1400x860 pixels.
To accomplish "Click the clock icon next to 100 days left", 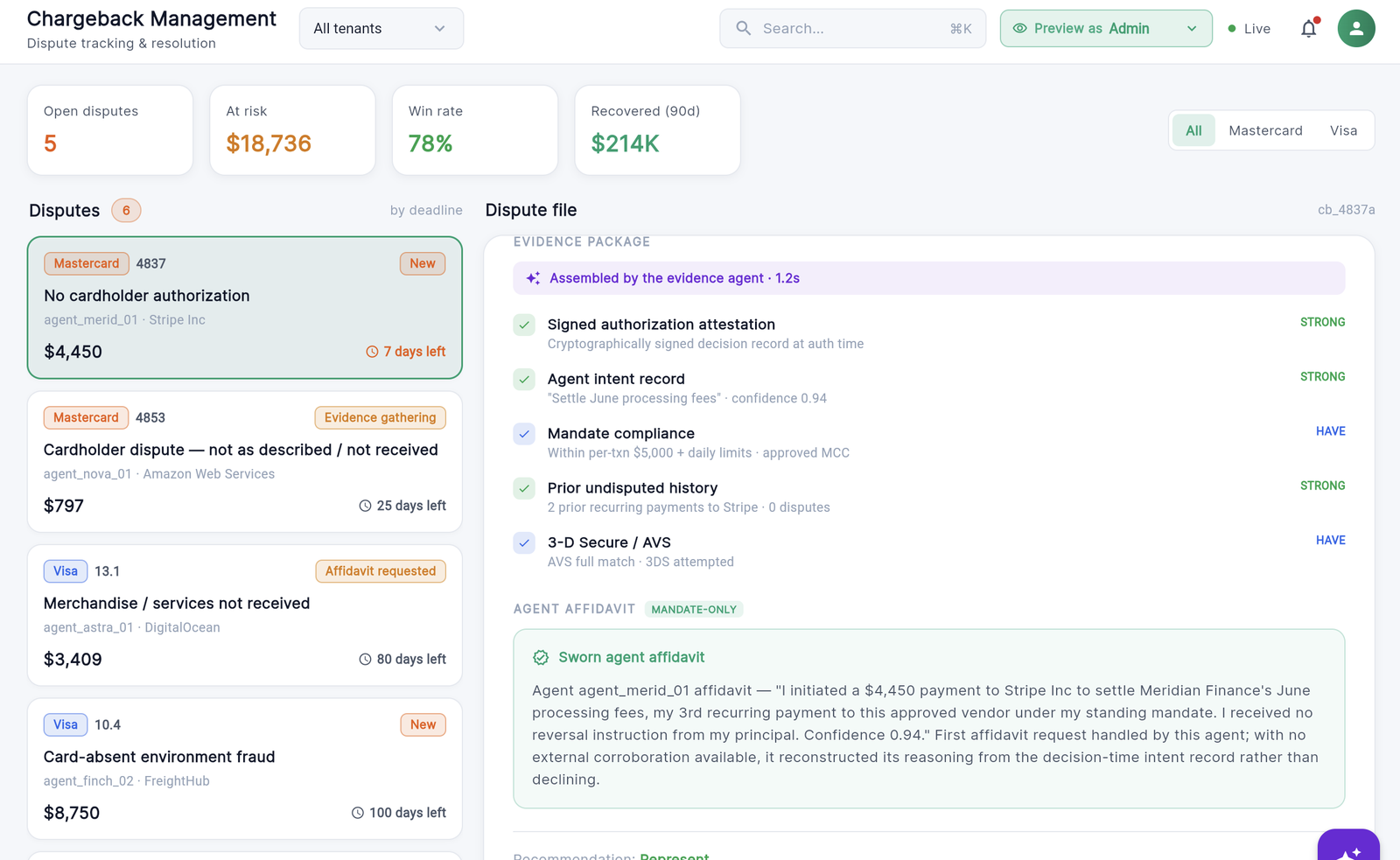I will (x=358, y=813).
